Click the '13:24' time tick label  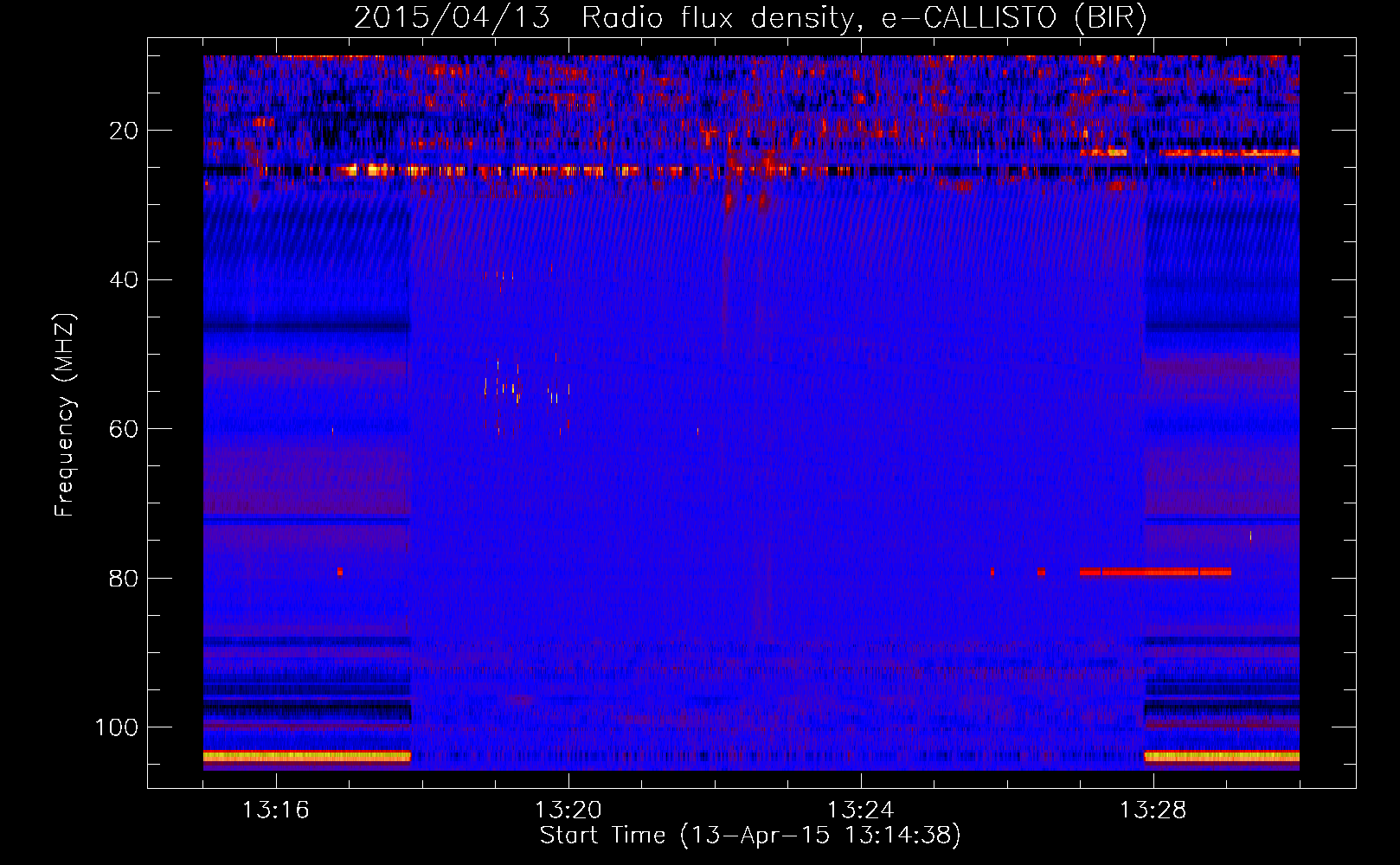click(860, 811)
